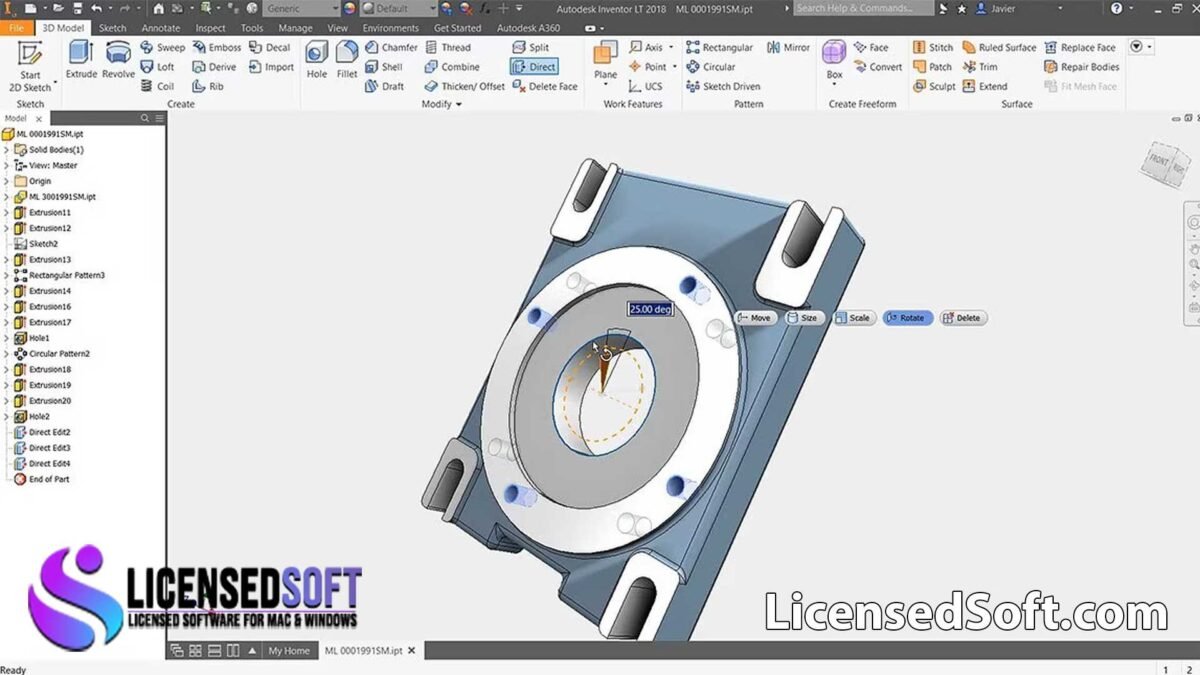
Task: Select the Split tool
Action: click(531, 47)
